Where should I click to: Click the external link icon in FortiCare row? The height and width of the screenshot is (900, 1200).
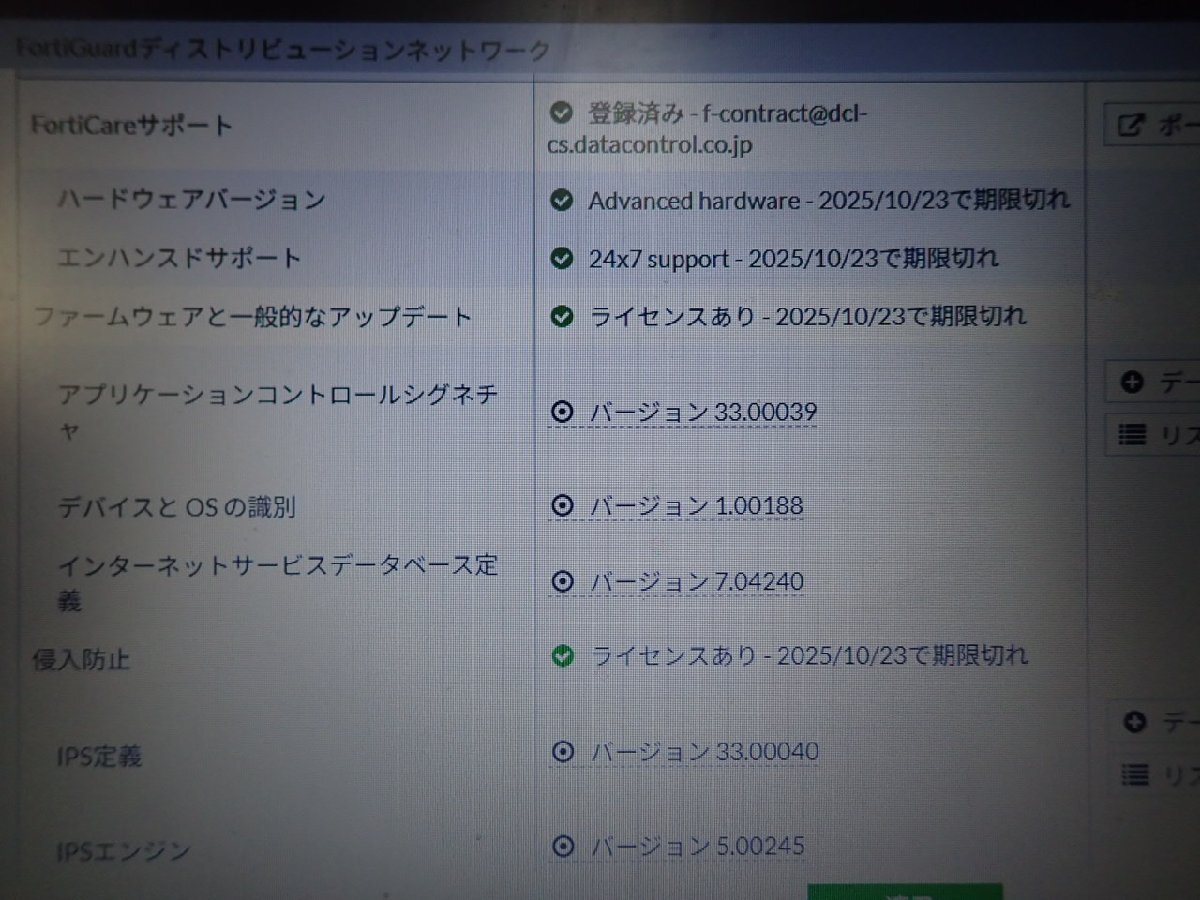tap(1131, 126)
